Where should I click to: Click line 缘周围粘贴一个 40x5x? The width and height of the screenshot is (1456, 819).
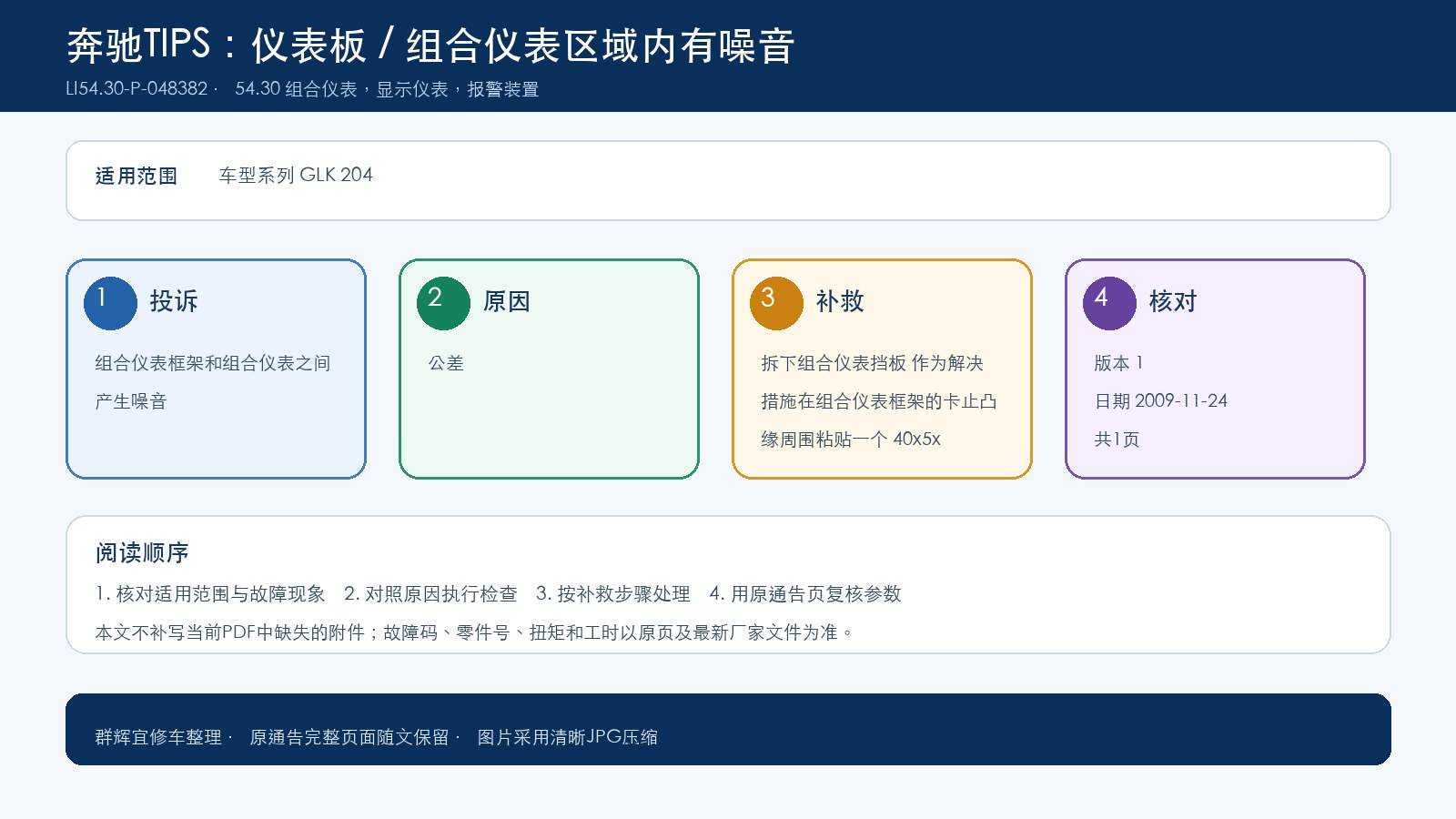pos(851,440)
